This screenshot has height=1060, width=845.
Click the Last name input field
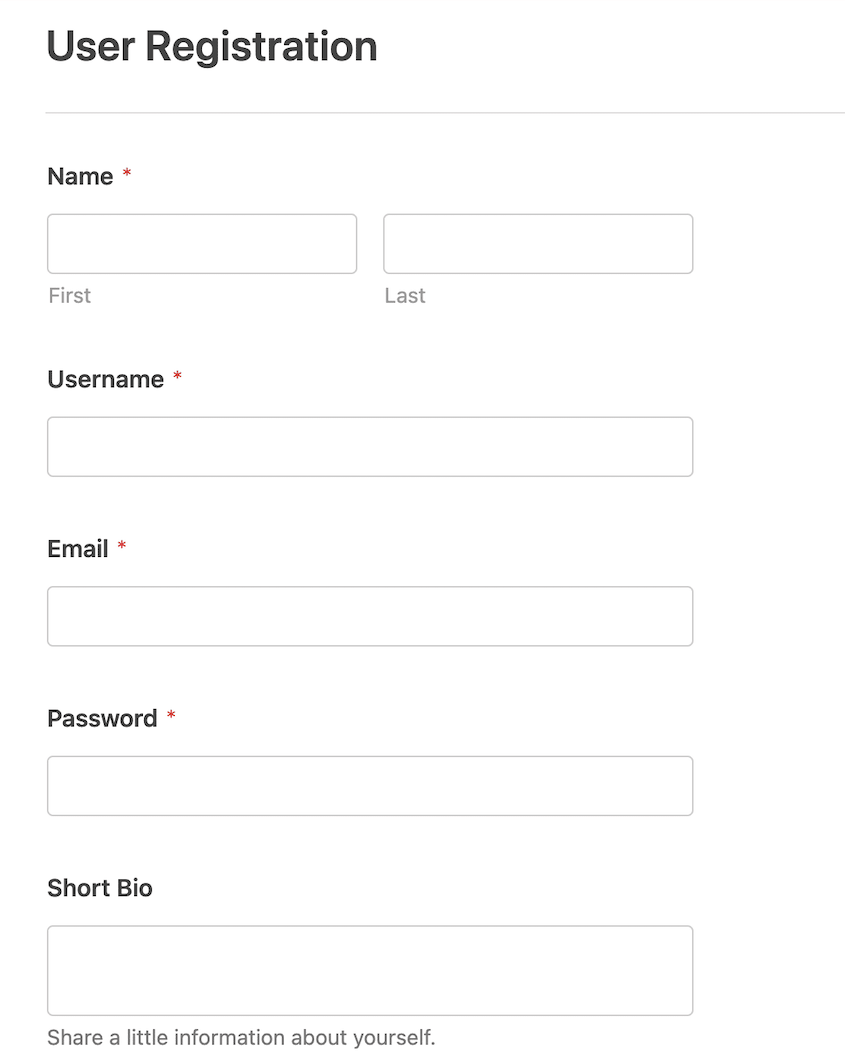point(537,243)
